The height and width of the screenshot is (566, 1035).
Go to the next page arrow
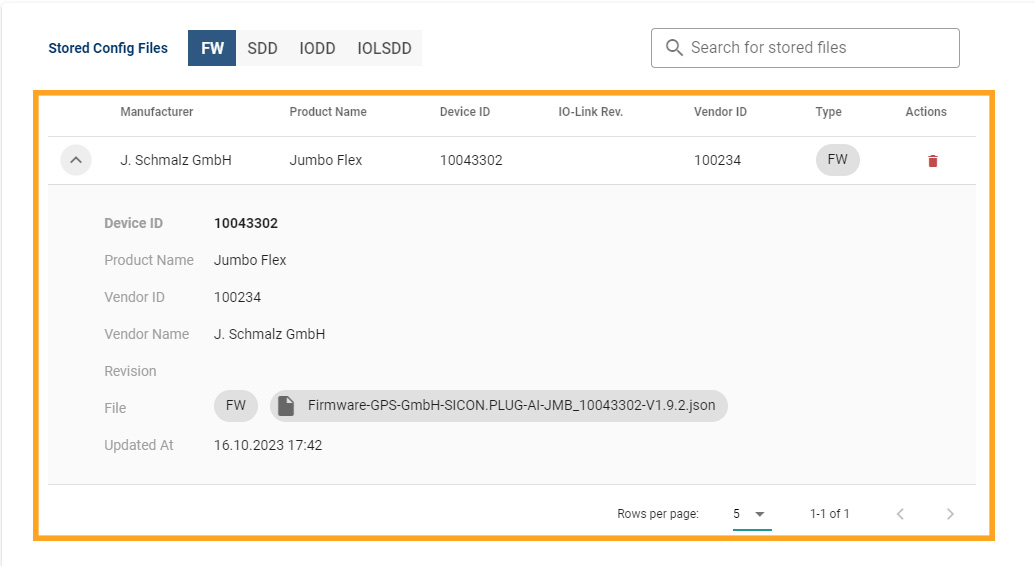tap(950, 514)
